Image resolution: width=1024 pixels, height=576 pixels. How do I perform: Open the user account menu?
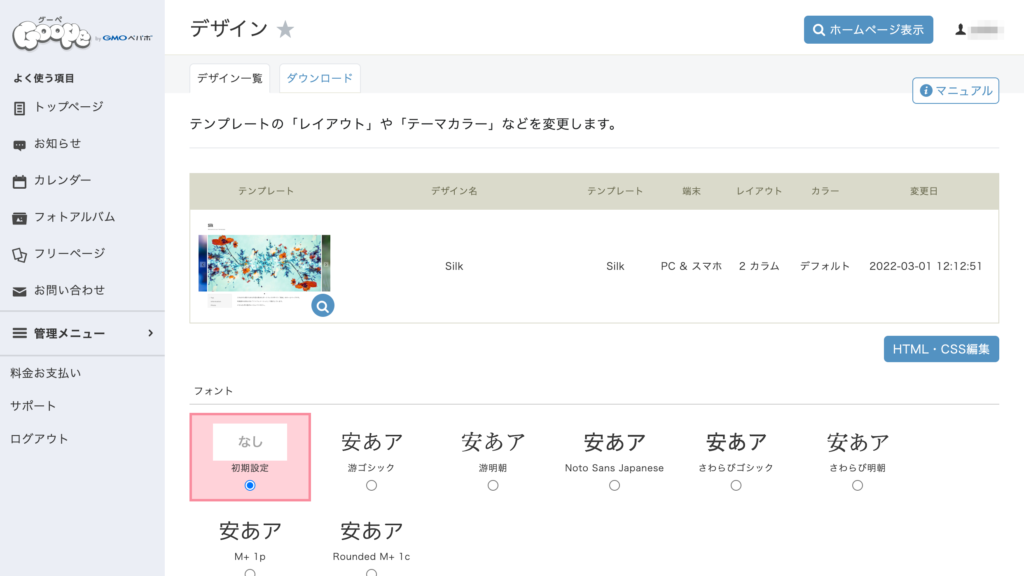(x=979, y=30)
